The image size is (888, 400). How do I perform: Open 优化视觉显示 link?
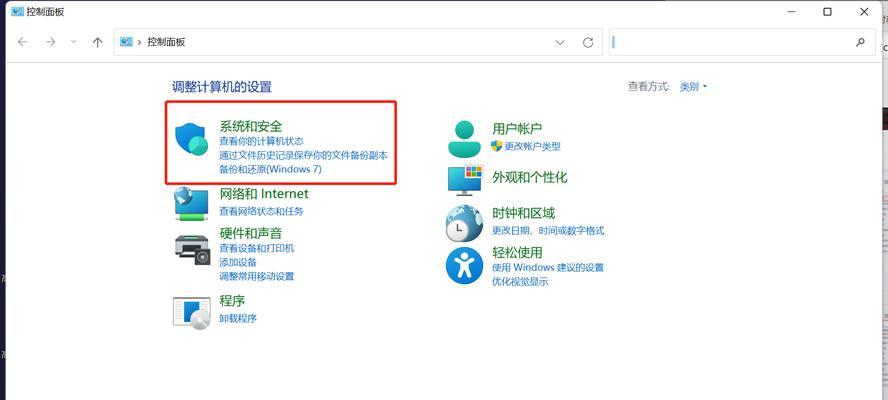520,282
